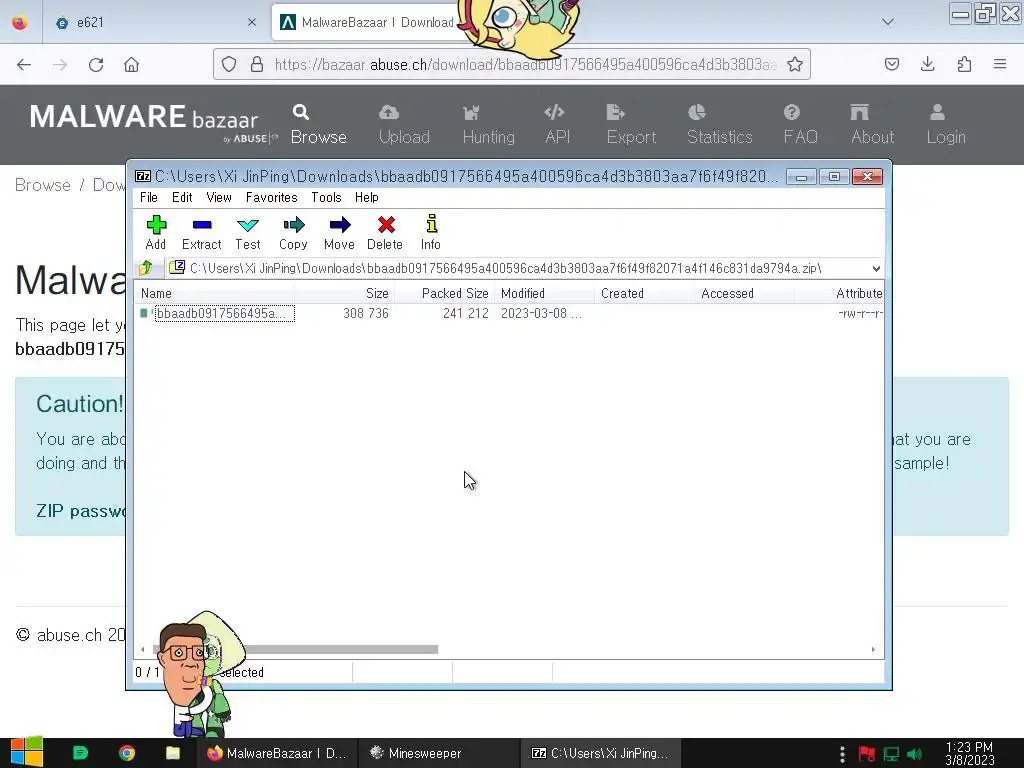1024x768 pixels.
Task: Sort by the Accessed column header
Action: point(744,293)
